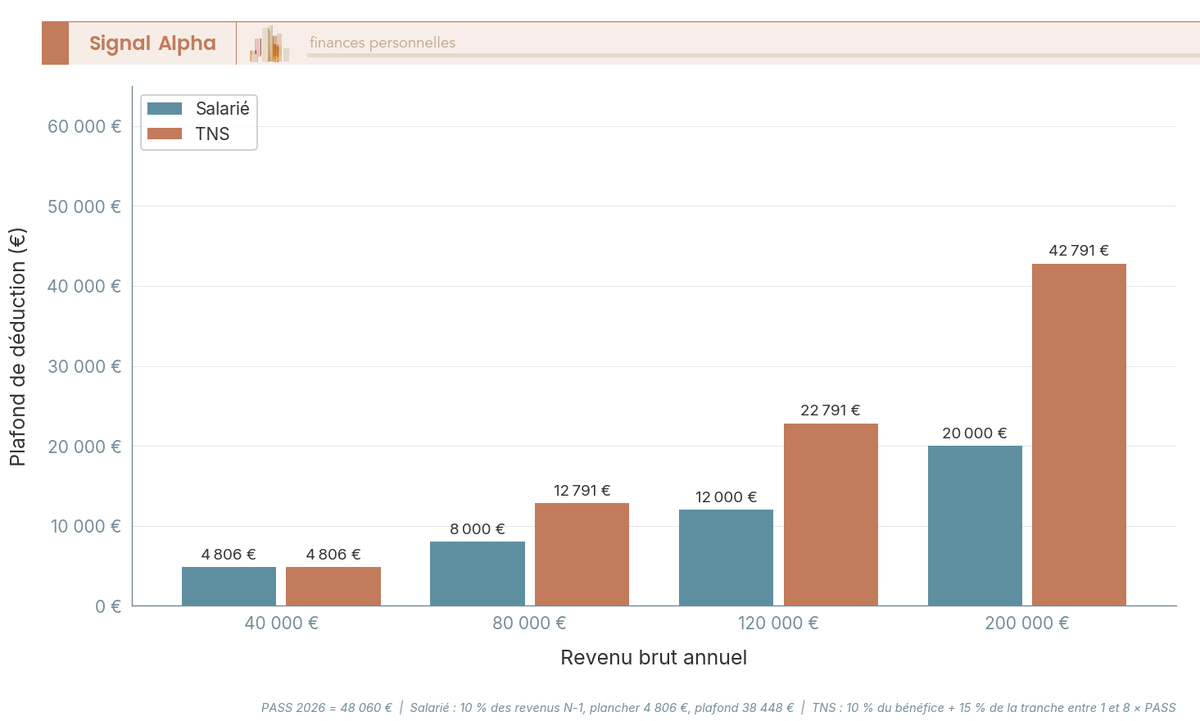Click the small bar-chart emblem in the header
Screen dimensions: 1200x721
point(268,43)
